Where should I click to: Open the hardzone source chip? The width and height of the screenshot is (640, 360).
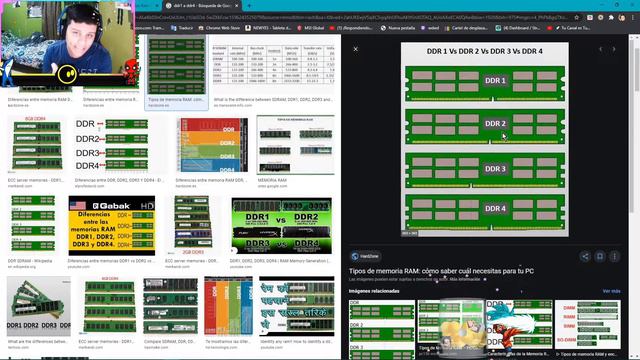point(365,256)
